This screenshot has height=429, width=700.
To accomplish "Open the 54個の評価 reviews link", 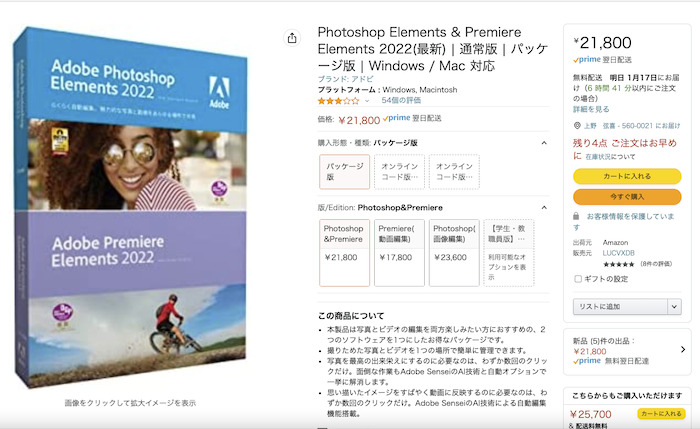I will click(x=401, y=100).
